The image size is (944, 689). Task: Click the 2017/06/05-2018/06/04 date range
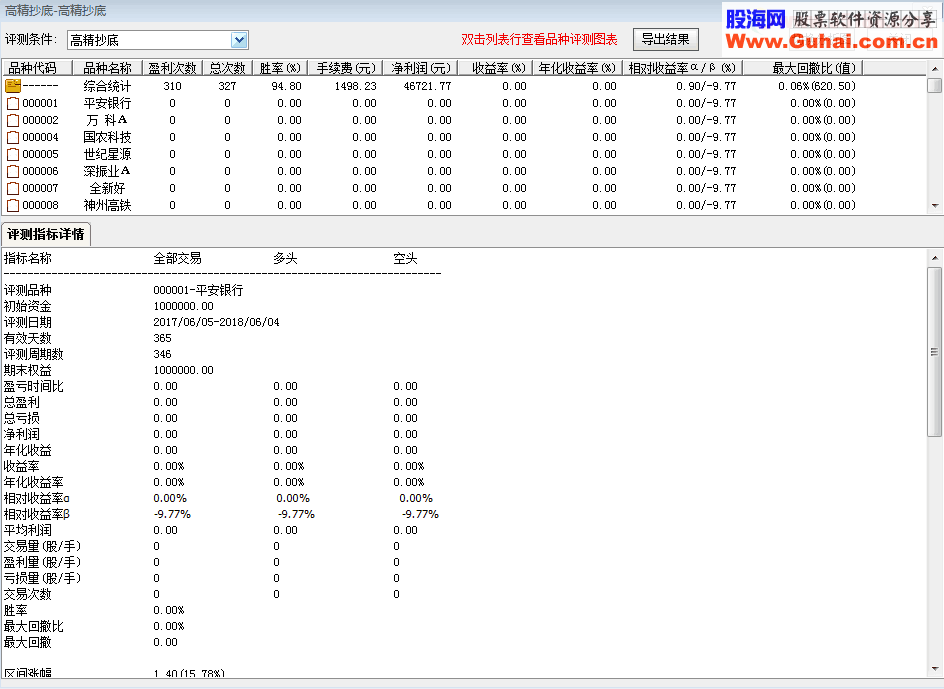(x=217, y=322)
